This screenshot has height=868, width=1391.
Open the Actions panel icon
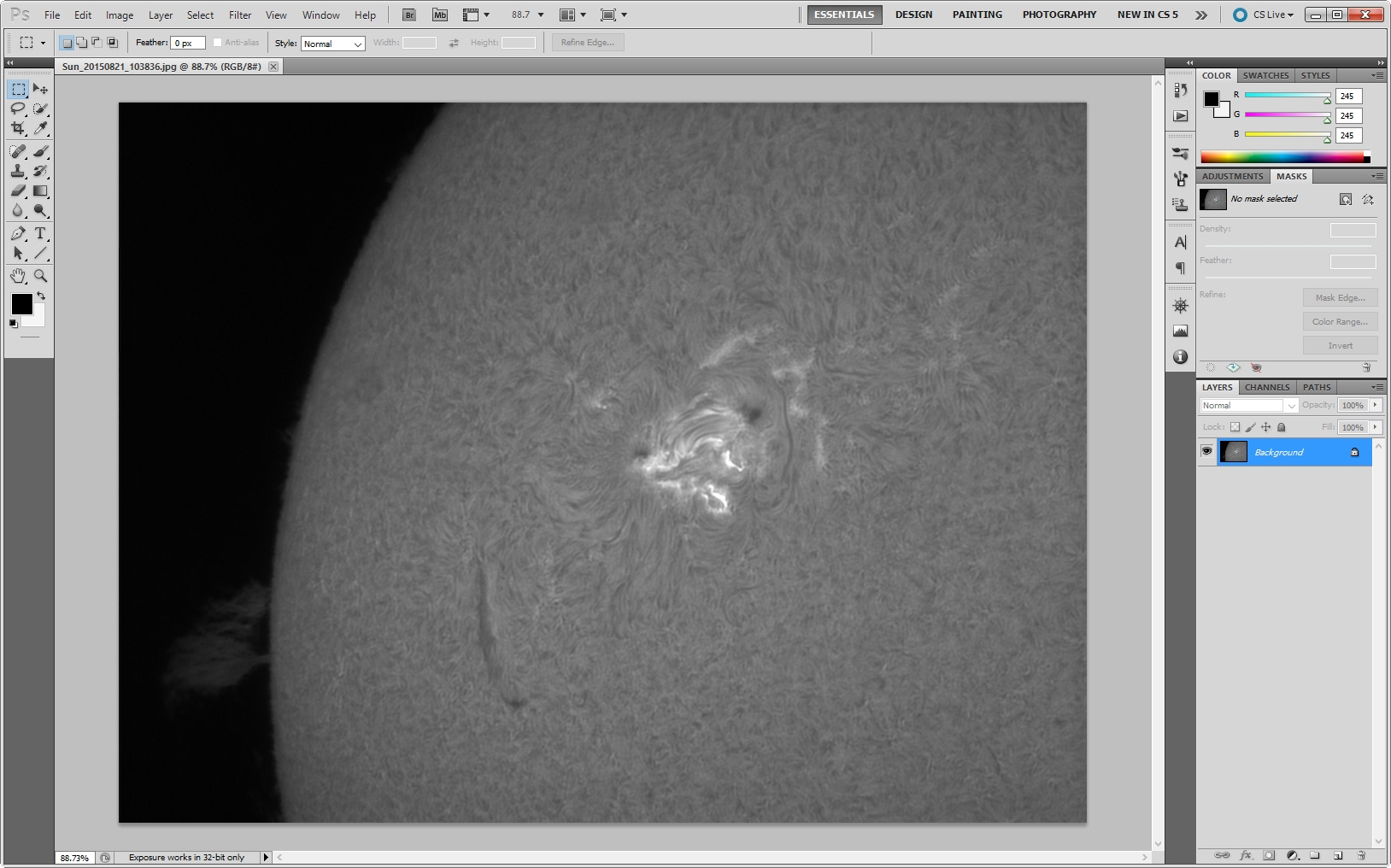pos(1181,115)
